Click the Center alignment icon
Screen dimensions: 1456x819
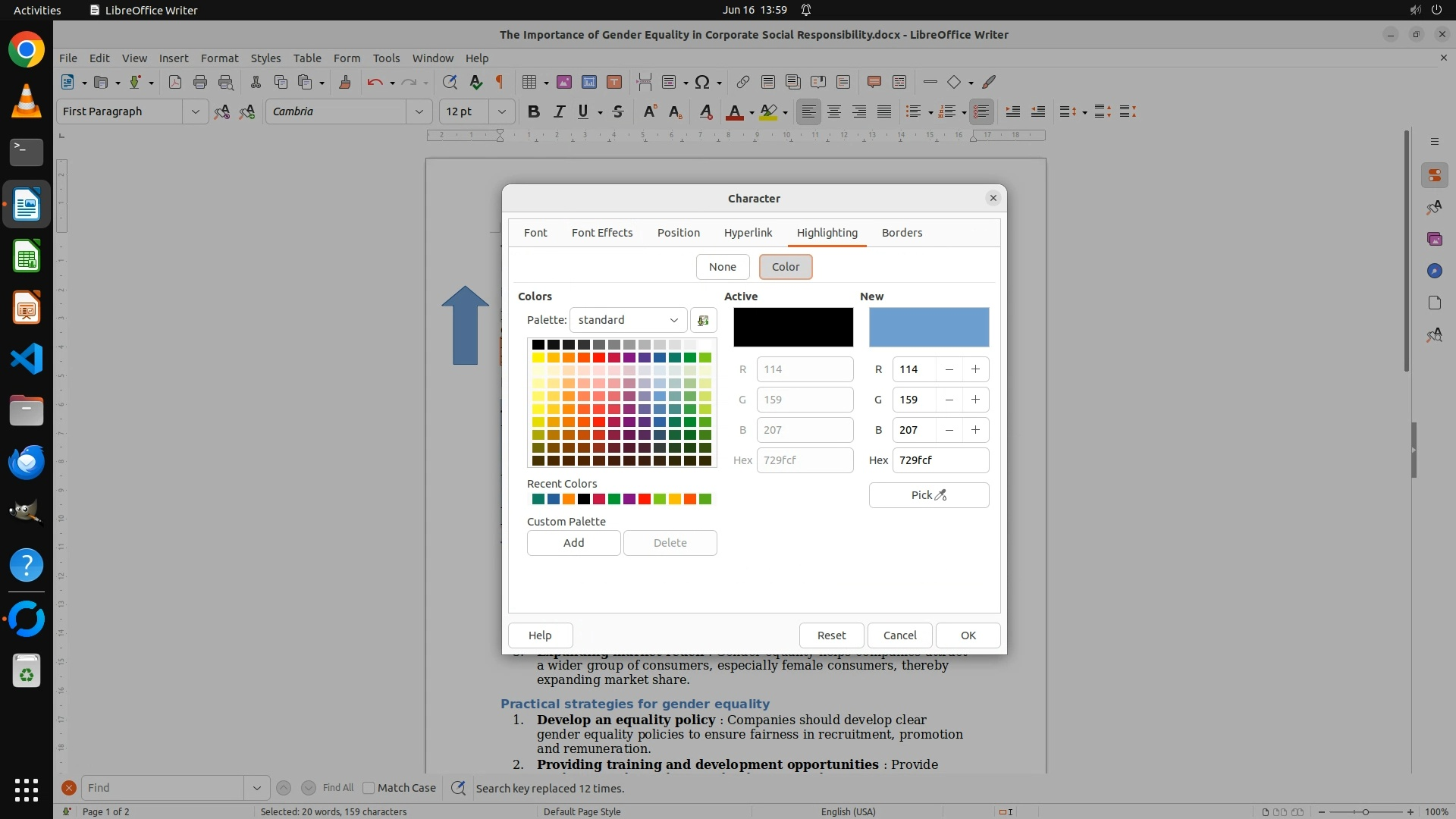pos(833,111)
